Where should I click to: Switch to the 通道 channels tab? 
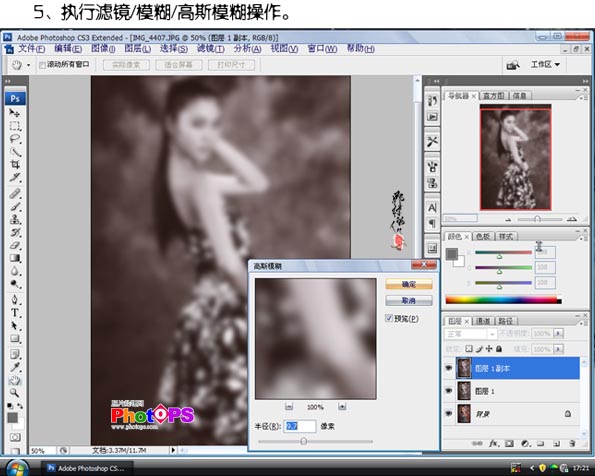coord(483,321)
